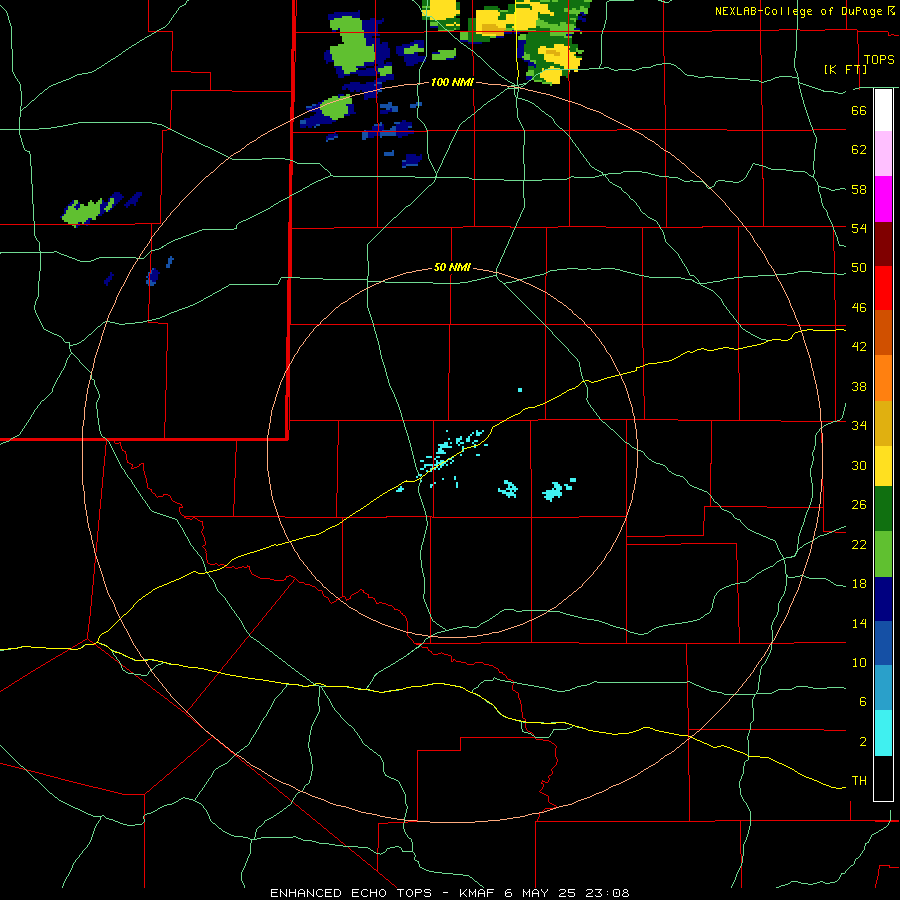Click the bright red legend swatch

883,288
